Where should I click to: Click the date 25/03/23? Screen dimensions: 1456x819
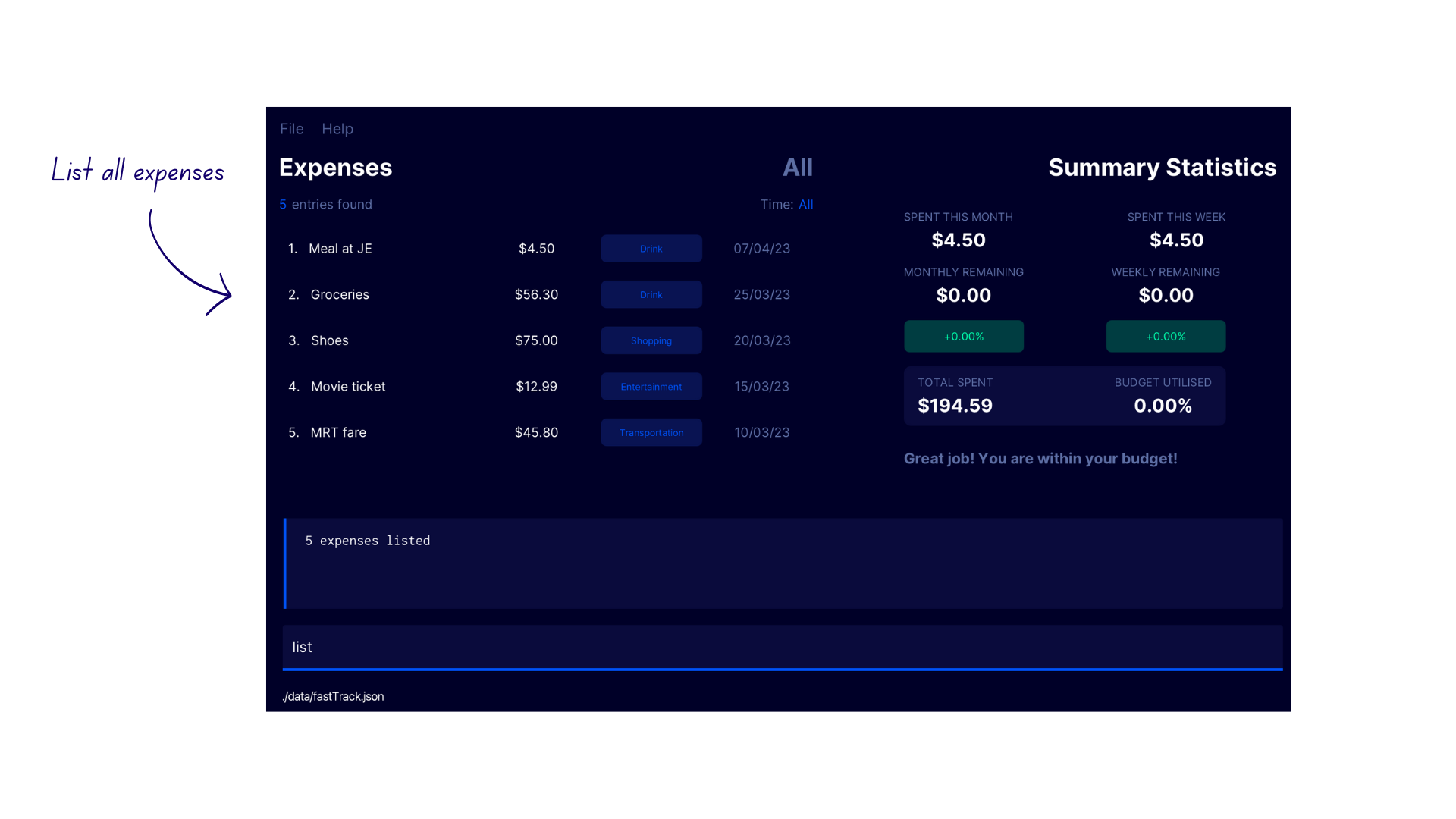(762, 295)
